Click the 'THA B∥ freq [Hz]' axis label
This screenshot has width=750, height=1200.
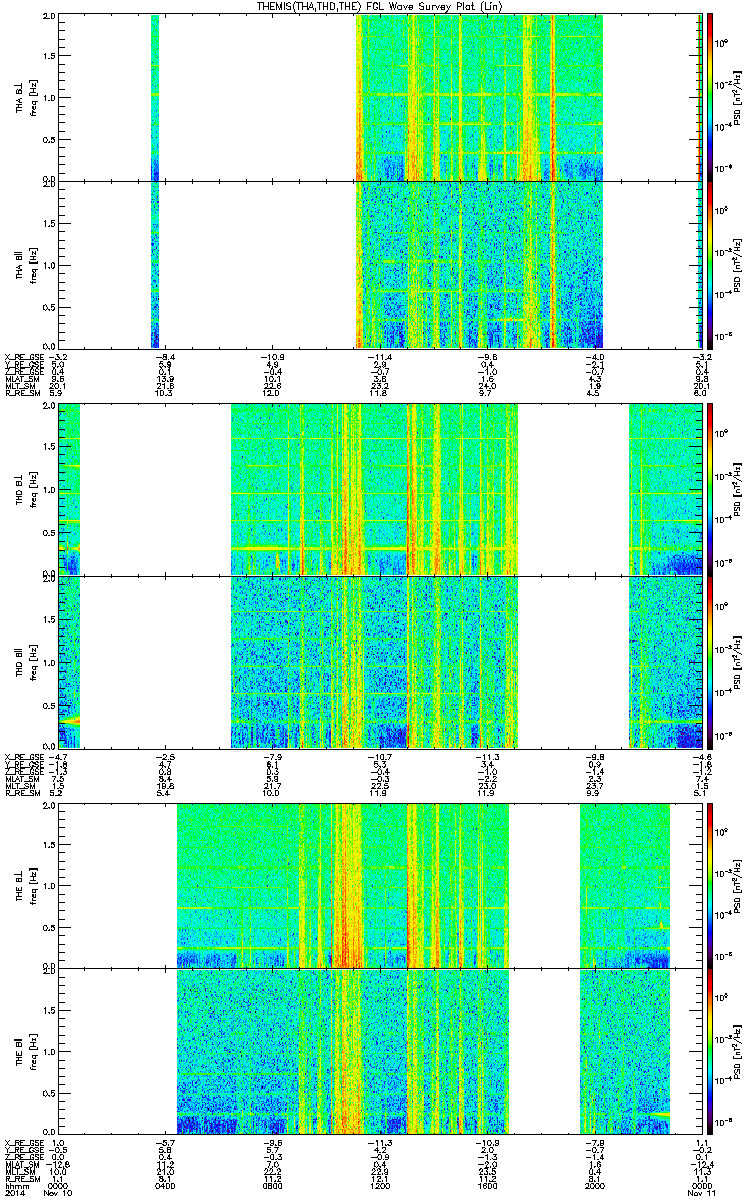pos(26,264)
